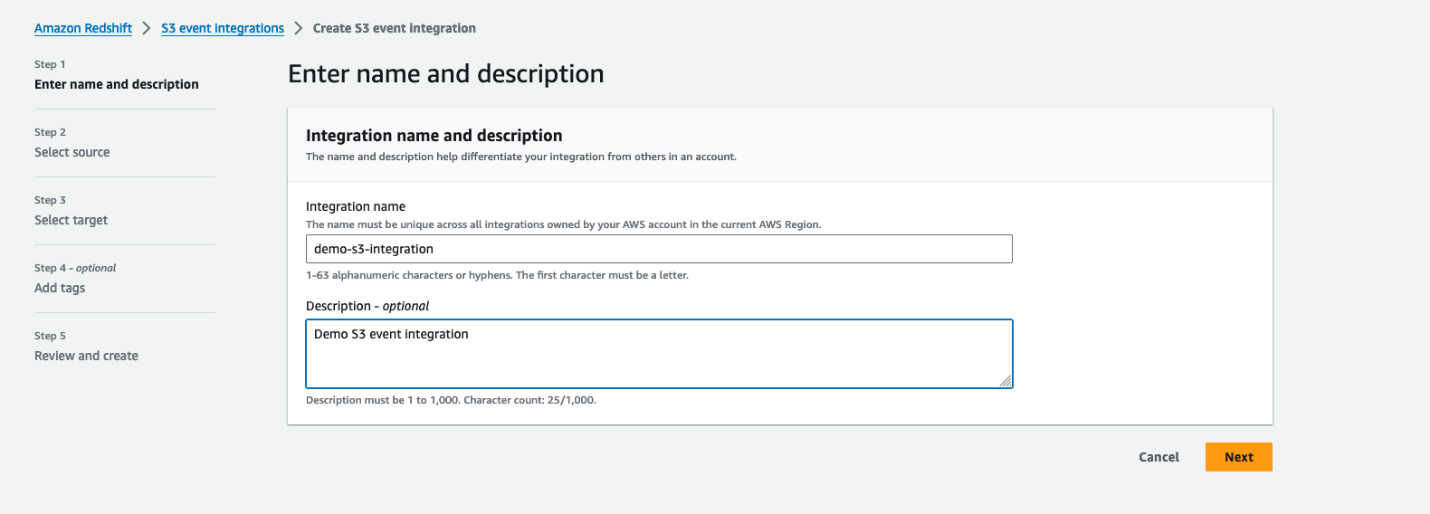Open Step 4 Add tags

(x=60, y=288)
